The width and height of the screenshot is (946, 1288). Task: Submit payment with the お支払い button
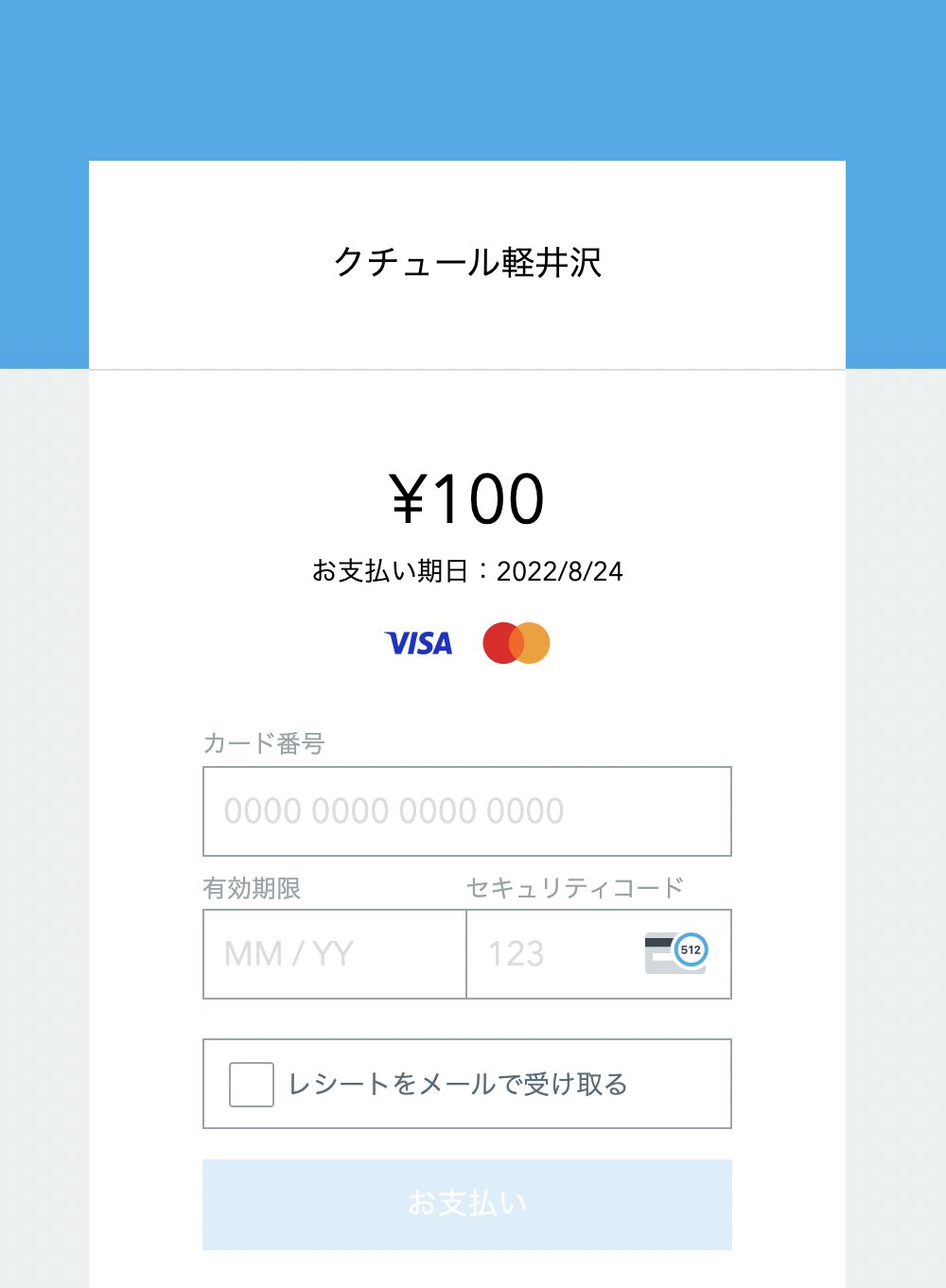tap(467, 1205)
